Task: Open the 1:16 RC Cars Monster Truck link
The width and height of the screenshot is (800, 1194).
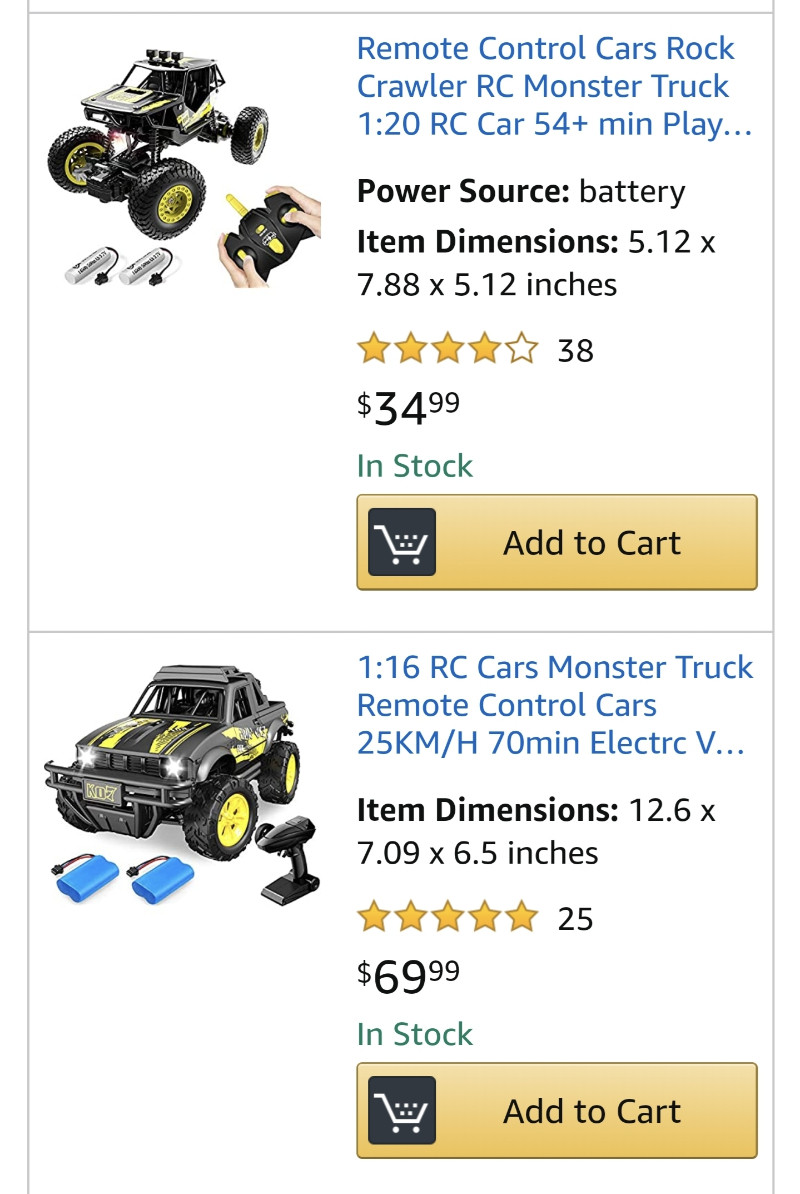Action: tap(555, 704)
